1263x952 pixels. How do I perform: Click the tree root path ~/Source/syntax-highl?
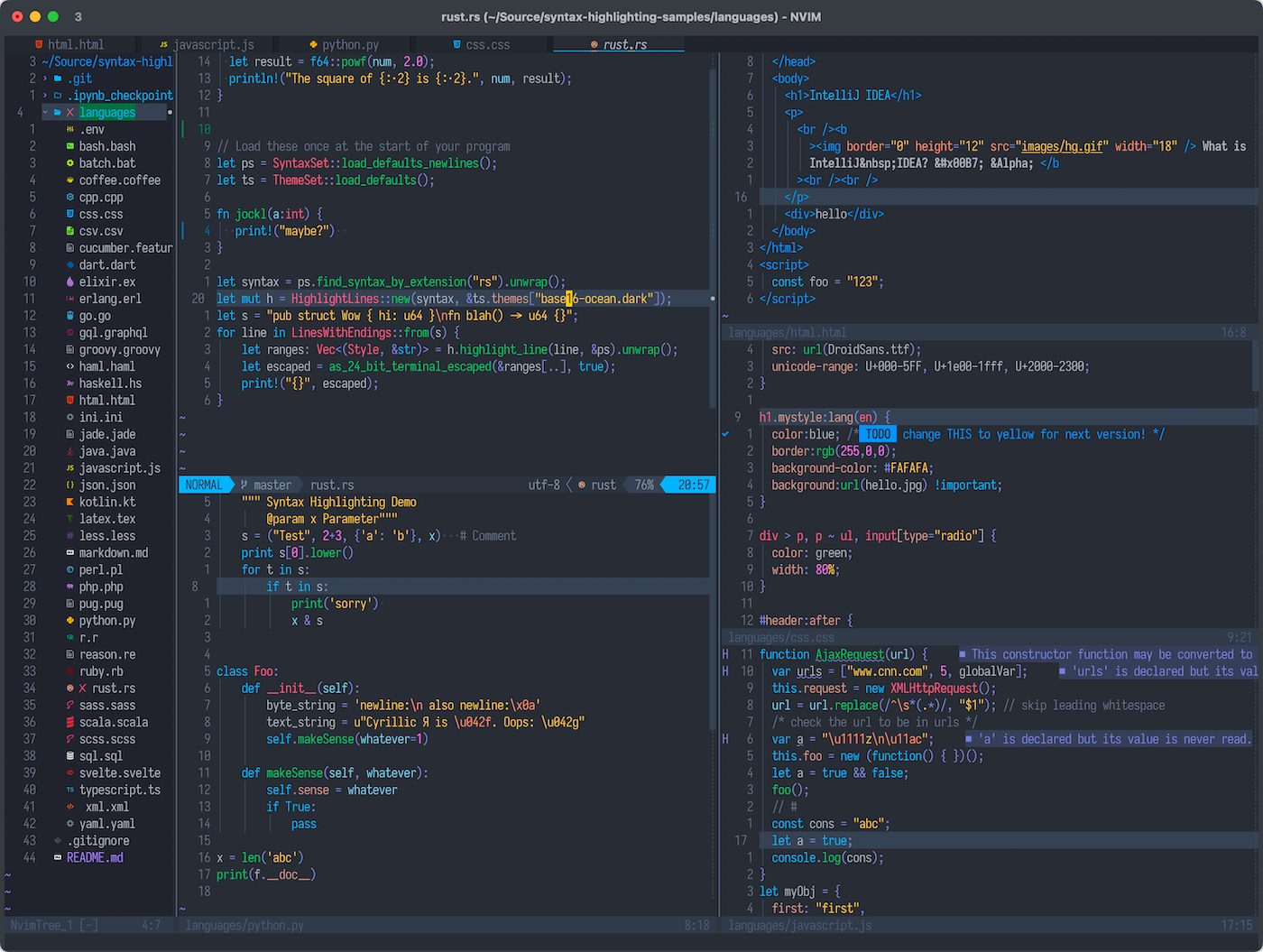pos(106,61)
